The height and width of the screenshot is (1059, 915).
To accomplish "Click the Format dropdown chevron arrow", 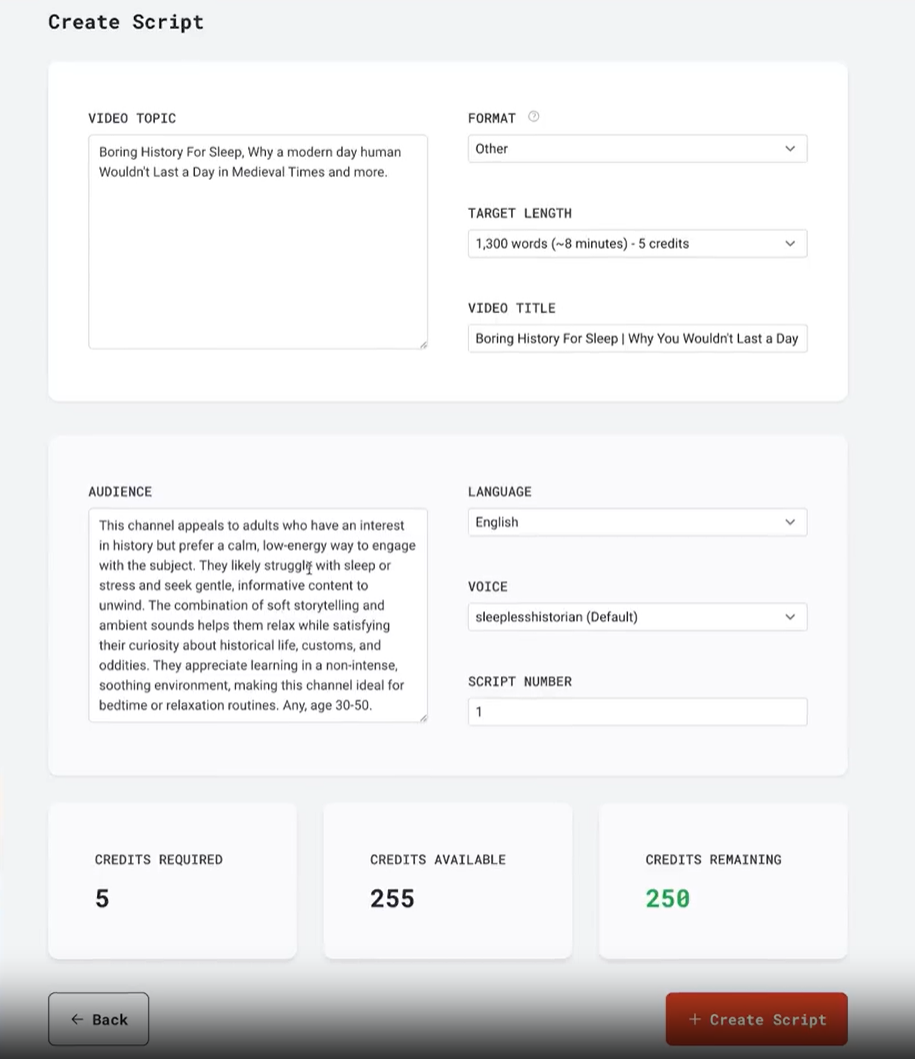I will (x=790, y=149).
